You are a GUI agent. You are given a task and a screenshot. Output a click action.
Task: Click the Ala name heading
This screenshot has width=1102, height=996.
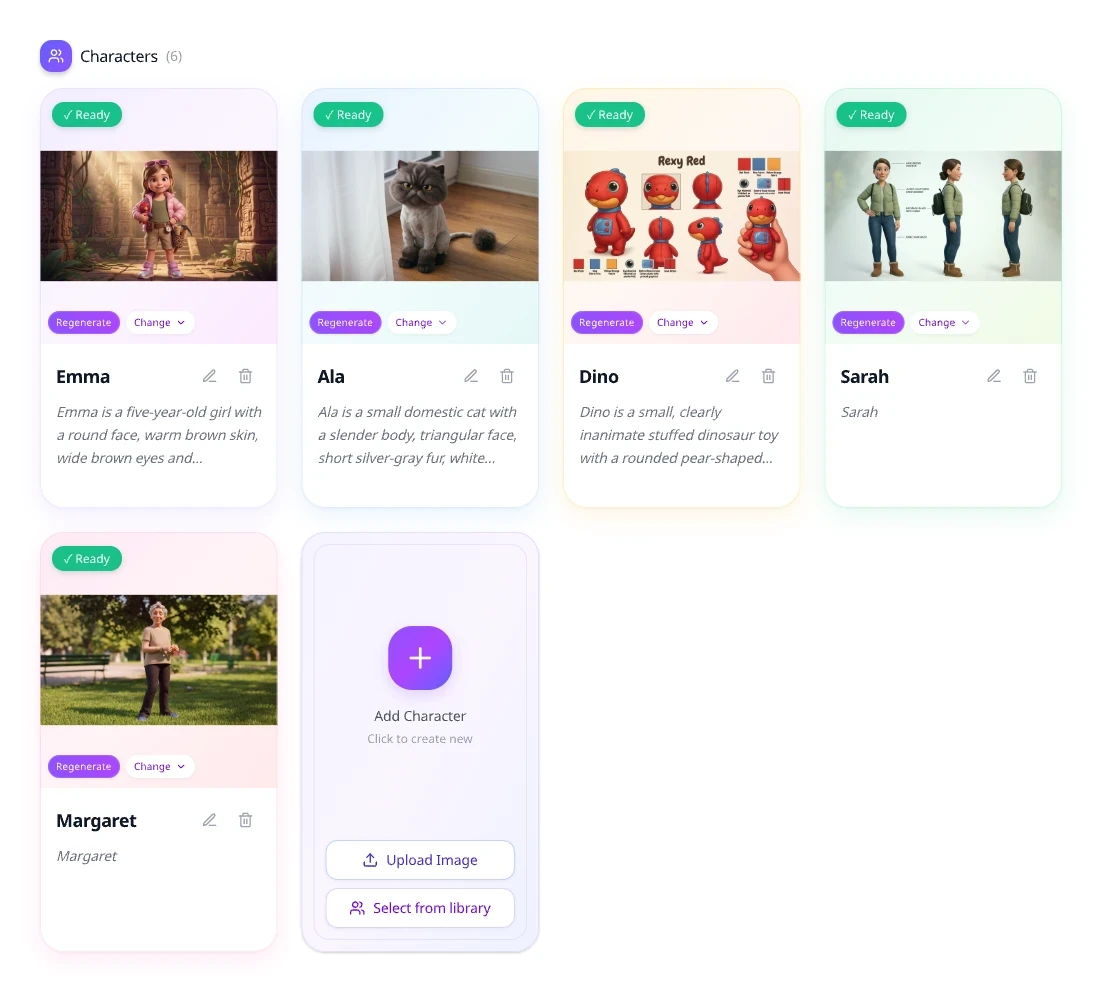click(331, 377)
